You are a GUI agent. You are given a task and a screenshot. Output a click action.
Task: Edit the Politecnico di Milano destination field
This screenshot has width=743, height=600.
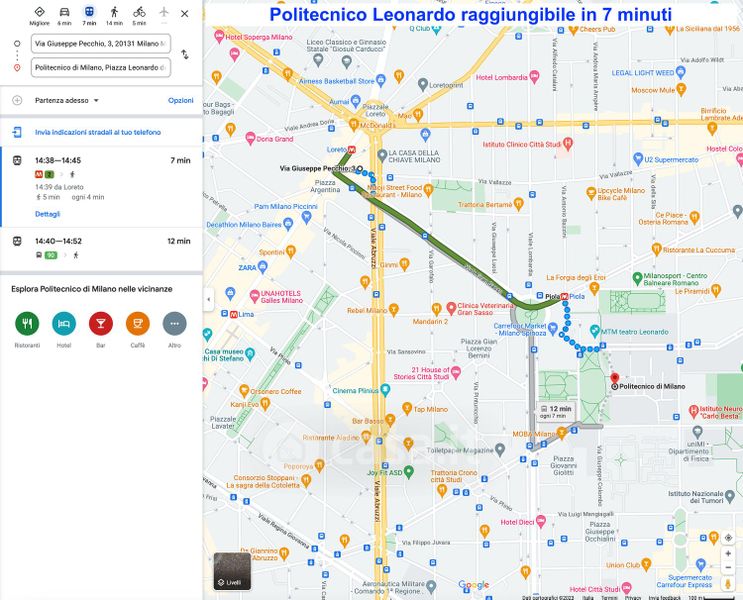(100, 67)
